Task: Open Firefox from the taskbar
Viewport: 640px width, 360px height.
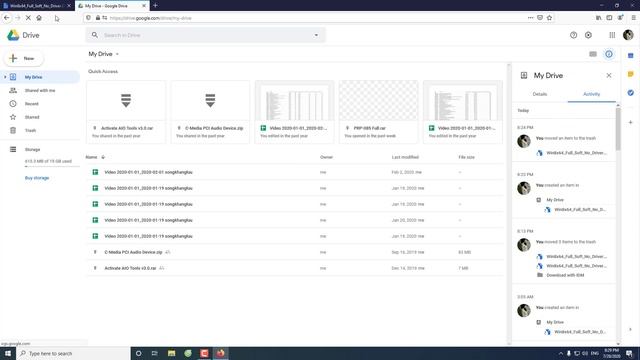Action: (x=220, y=353)
